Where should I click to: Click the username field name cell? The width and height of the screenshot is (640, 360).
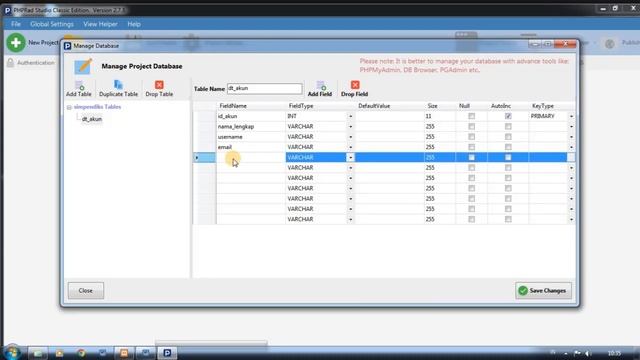(251, 137)
